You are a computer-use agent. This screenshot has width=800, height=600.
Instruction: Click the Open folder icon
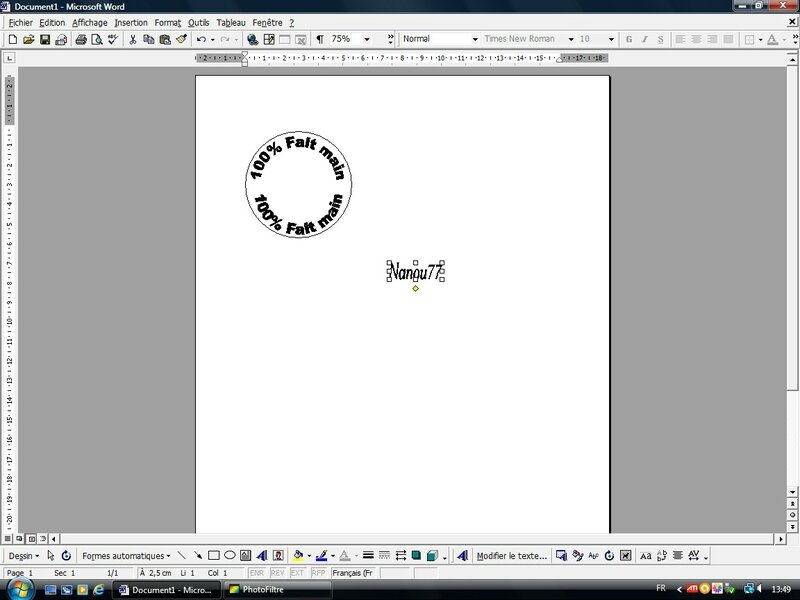tap(29, 39)
